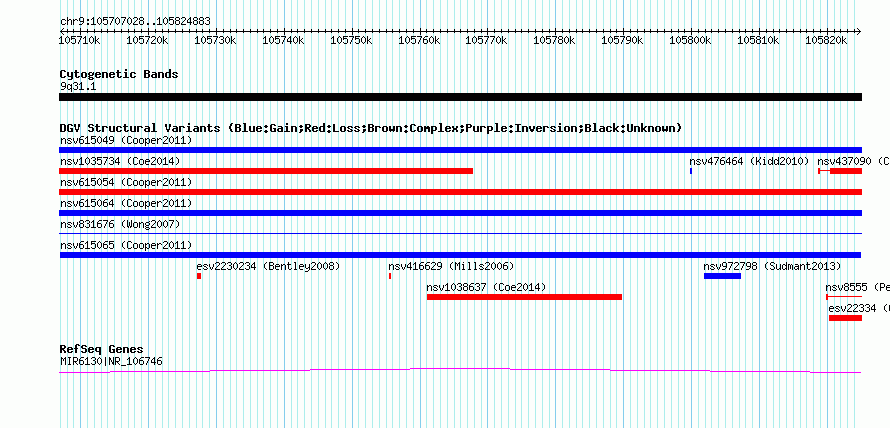Open the RefSeq Genes track title
Viewport: 890px width, 428px height.
pyautogui.click(x=102, y=349)
